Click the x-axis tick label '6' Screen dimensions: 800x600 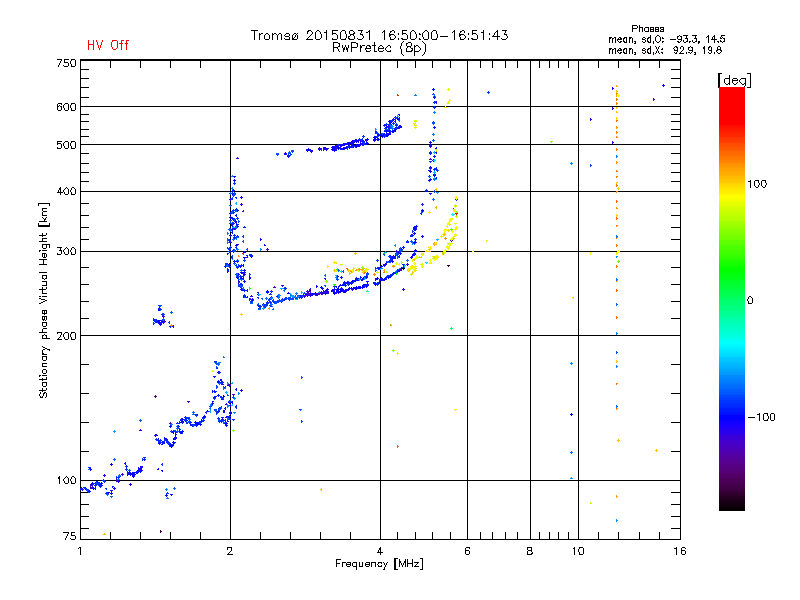467,551
